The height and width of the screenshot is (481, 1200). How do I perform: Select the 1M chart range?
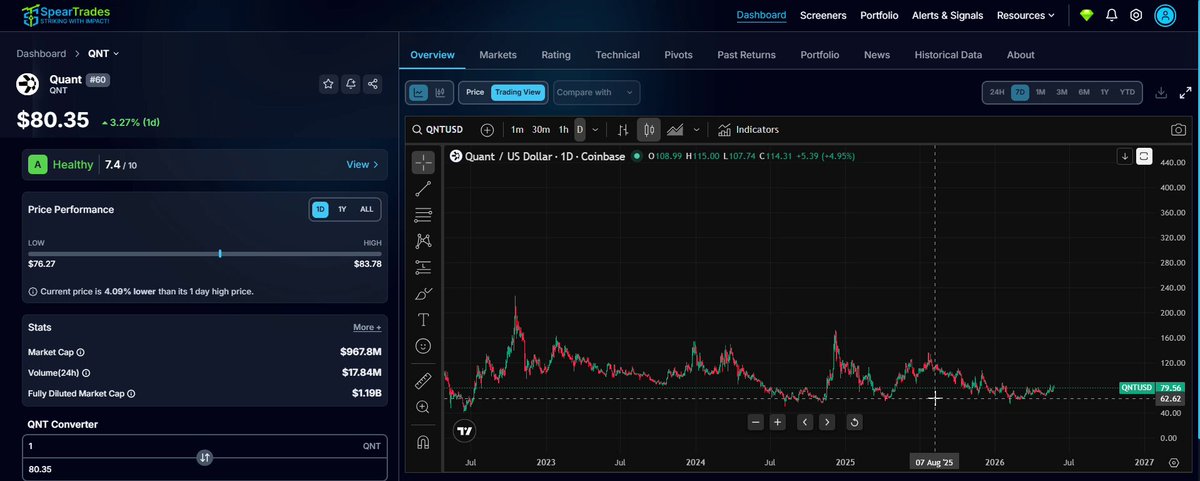pyautogui.click(x=1040, y=92)
